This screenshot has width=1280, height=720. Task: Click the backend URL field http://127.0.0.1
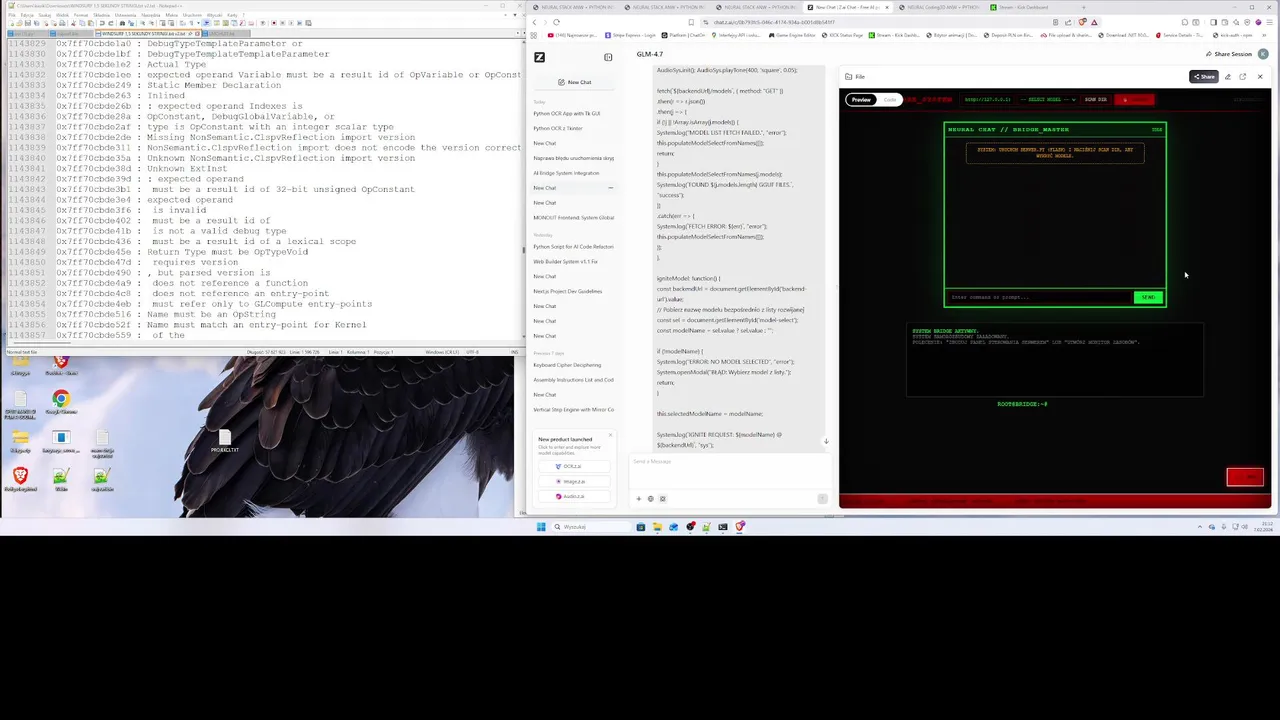point(988,99)
